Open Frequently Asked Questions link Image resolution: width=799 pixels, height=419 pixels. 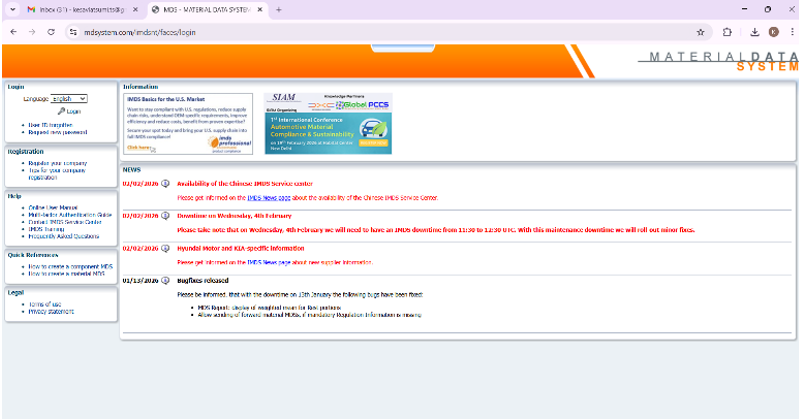tap(64, 236)
